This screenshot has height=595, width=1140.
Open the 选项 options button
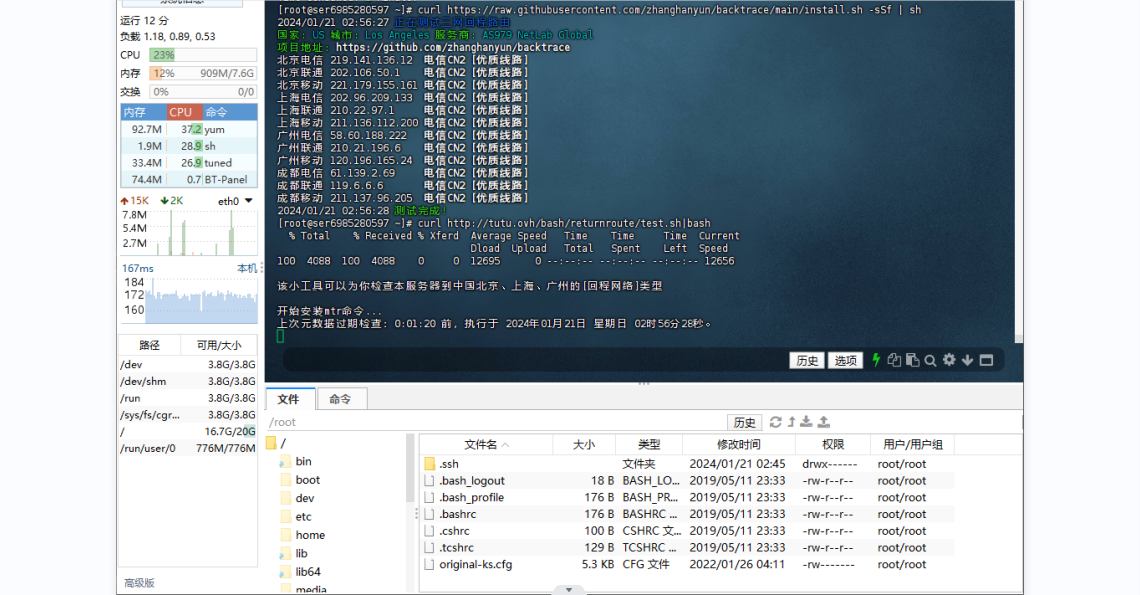click(845, 360)
